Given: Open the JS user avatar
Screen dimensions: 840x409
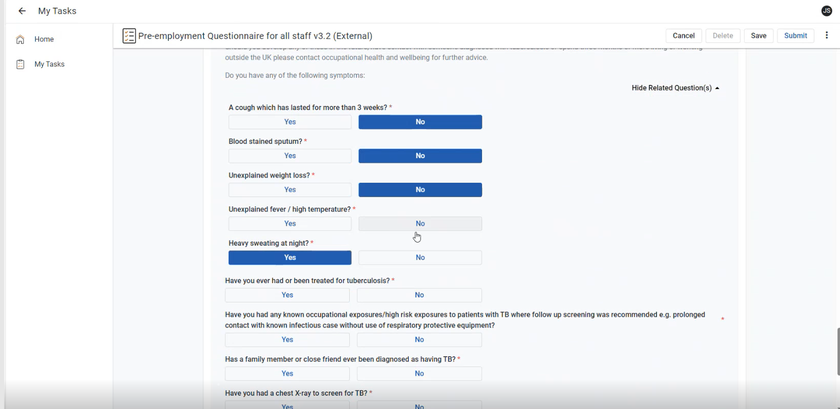Looking at the screenshot, I should [826, 11].
